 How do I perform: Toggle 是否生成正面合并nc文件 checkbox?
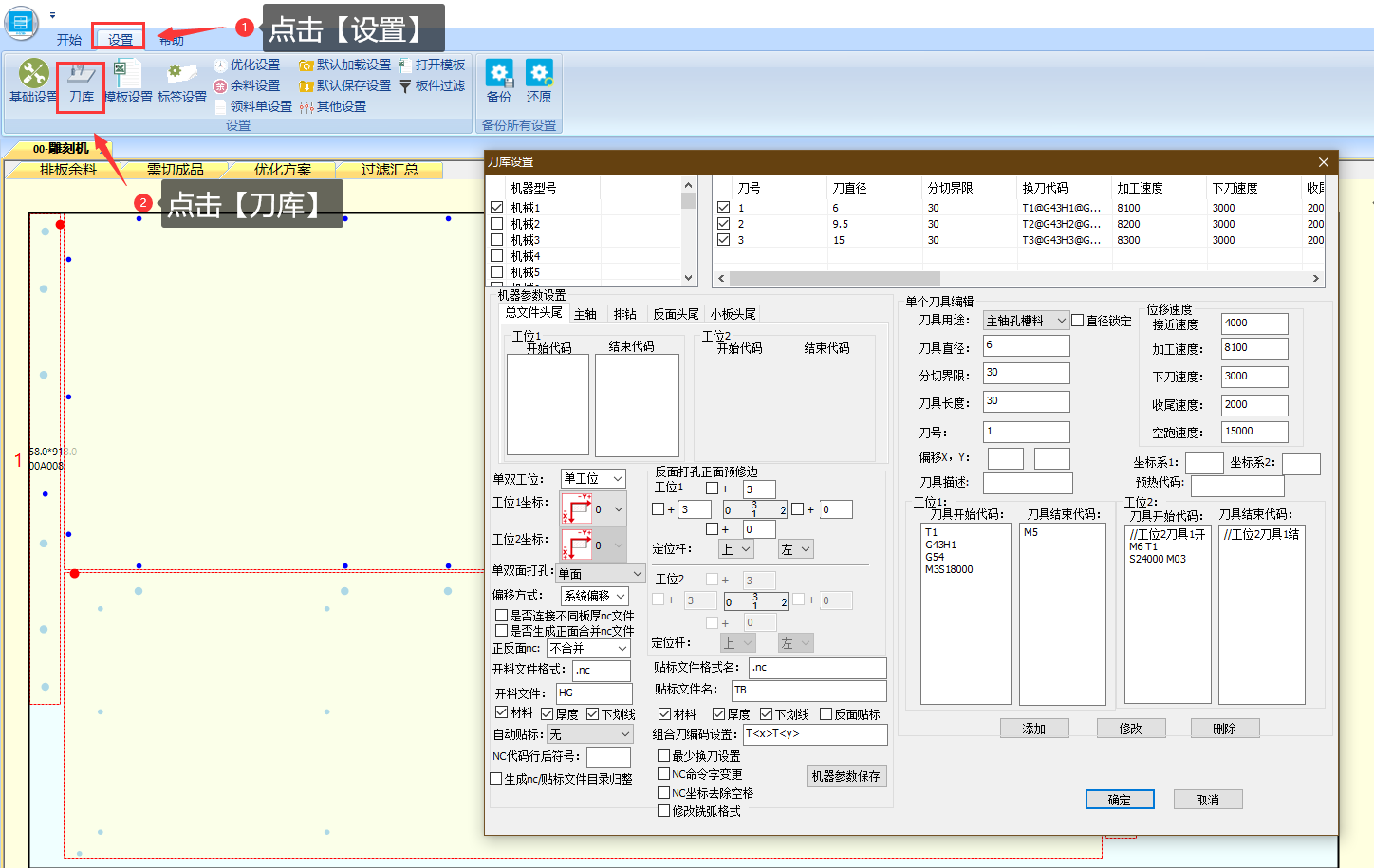(501, 631)
